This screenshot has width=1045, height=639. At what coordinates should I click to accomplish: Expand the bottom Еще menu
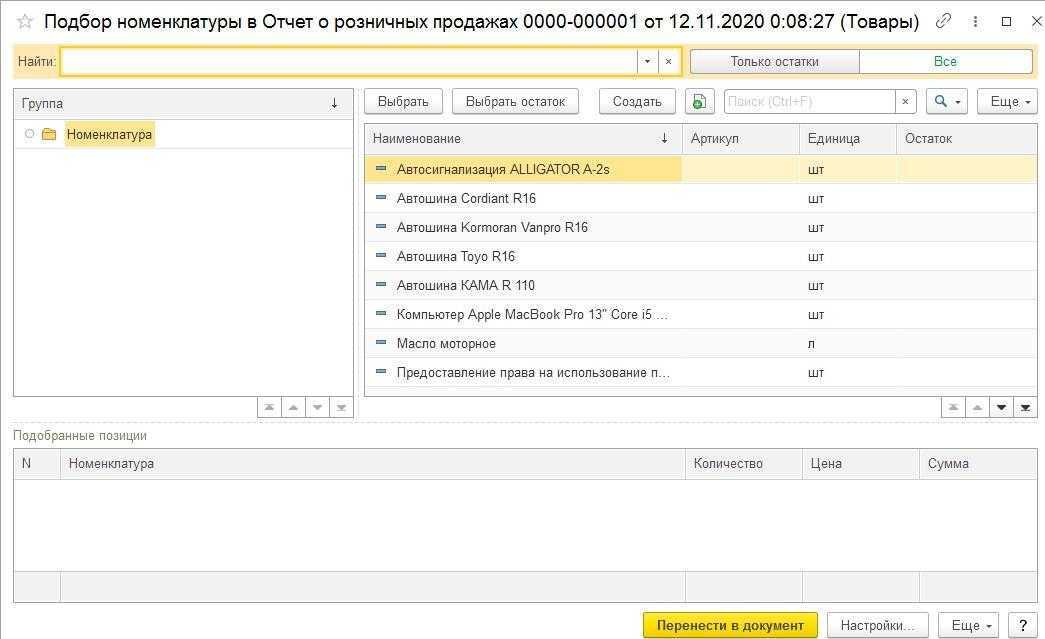point(971,625)
